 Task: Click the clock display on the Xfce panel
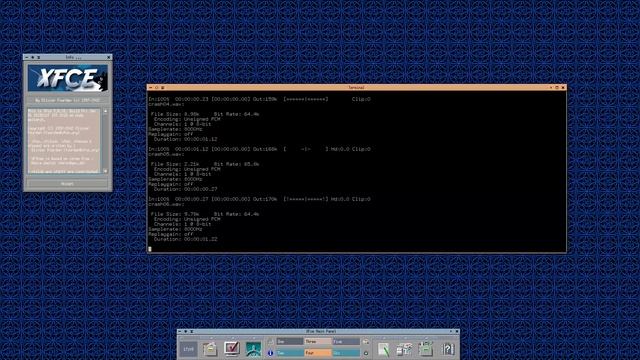pos(189,349)
